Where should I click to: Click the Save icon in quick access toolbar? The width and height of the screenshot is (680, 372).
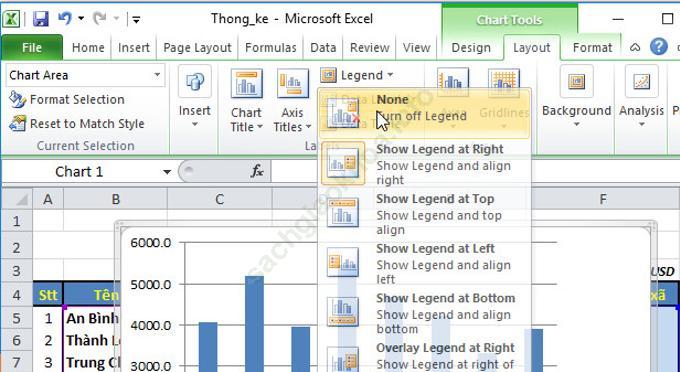[x=40, y=19]
